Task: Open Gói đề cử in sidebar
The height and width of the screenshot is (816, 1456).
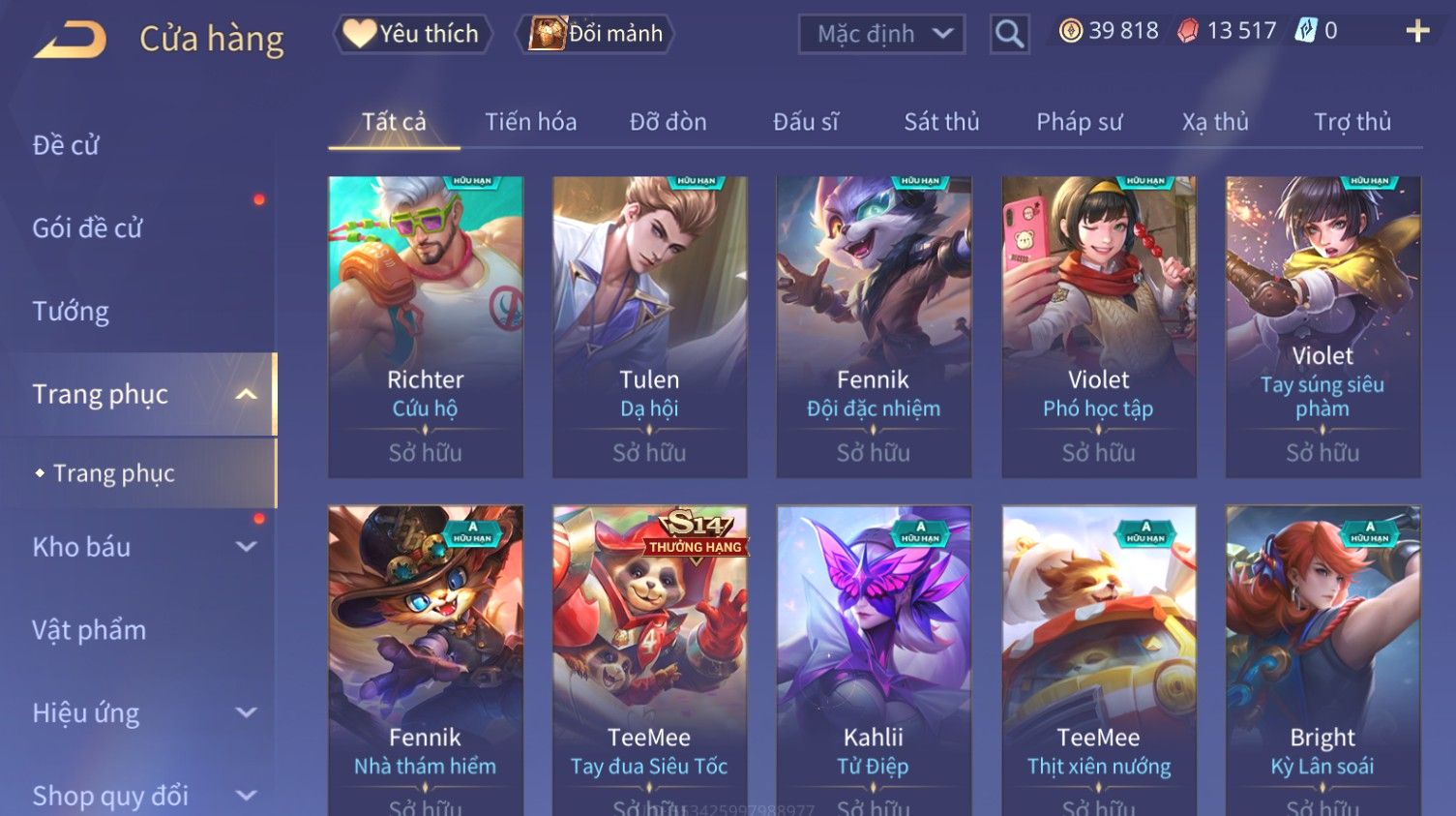Action: tap(87, 228)
